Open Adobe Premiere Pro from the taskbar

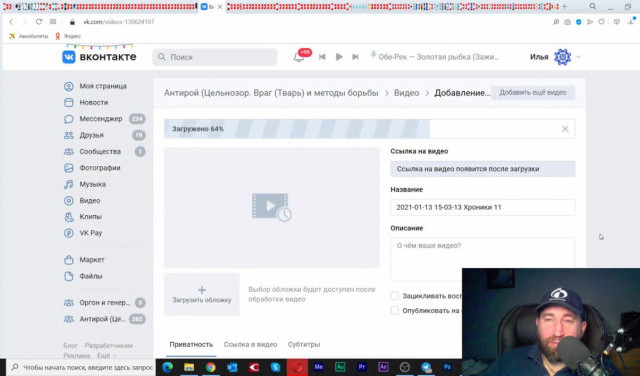362,367
